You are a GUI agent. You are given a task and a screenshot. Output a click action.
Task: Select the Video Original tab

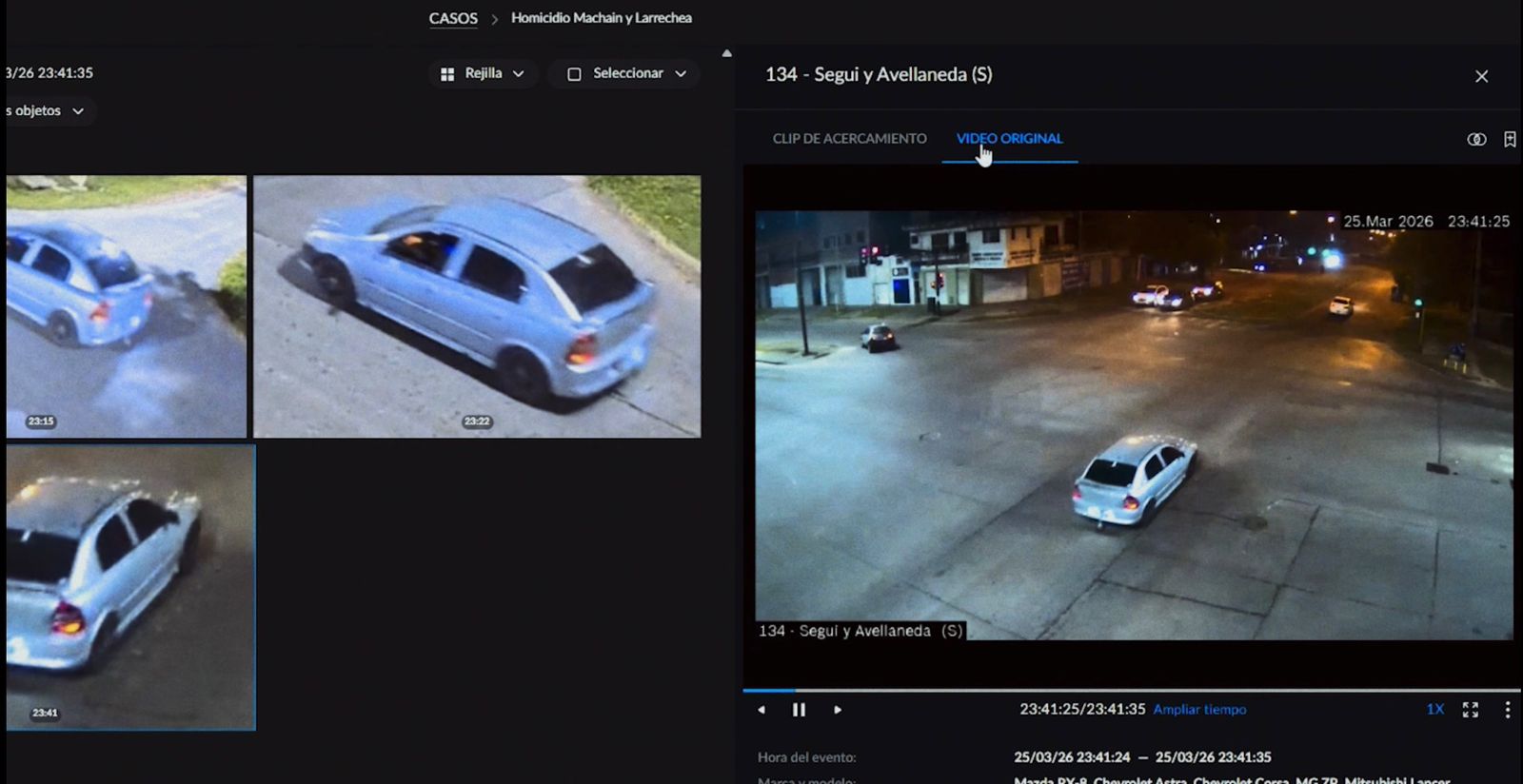click(x=1009, y=139)
